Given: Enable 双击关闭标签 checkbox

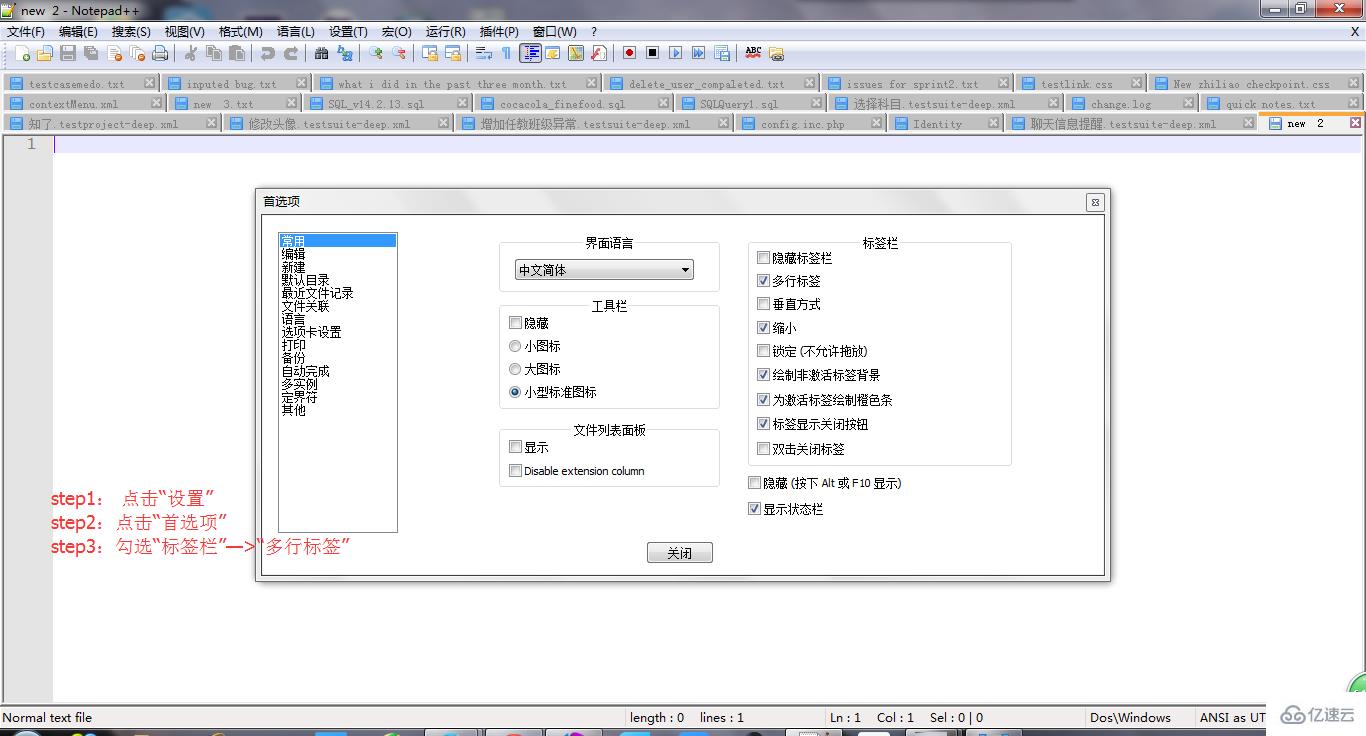Looking at the screenshot, I should (x=764, y=449).
